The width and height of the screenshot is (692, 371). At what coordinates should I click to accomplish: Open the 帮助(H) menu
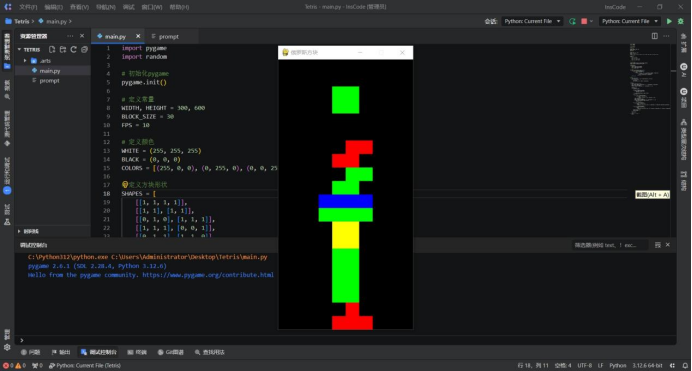coord(179,7)
